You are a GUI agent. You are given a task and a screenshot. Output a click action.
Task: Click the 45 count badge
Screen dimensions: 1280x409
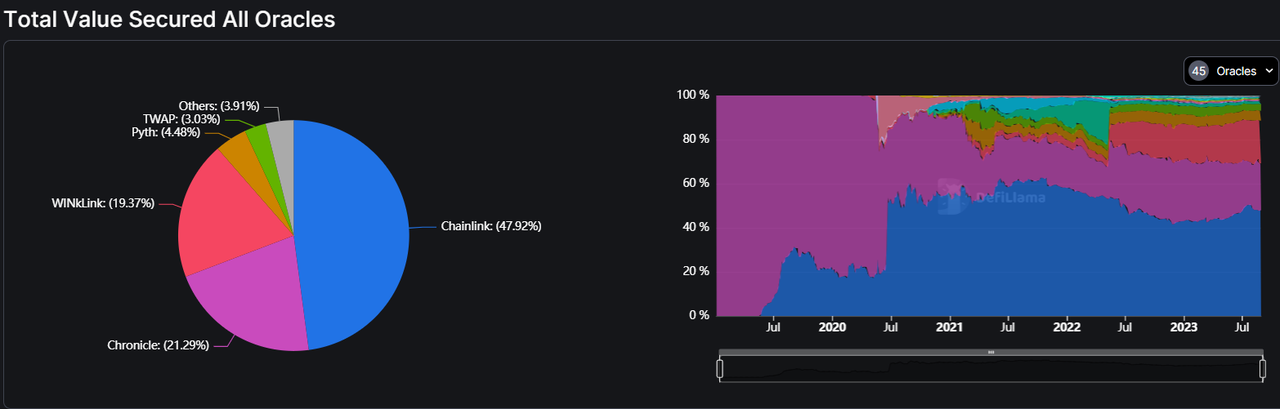point(1198,71)
